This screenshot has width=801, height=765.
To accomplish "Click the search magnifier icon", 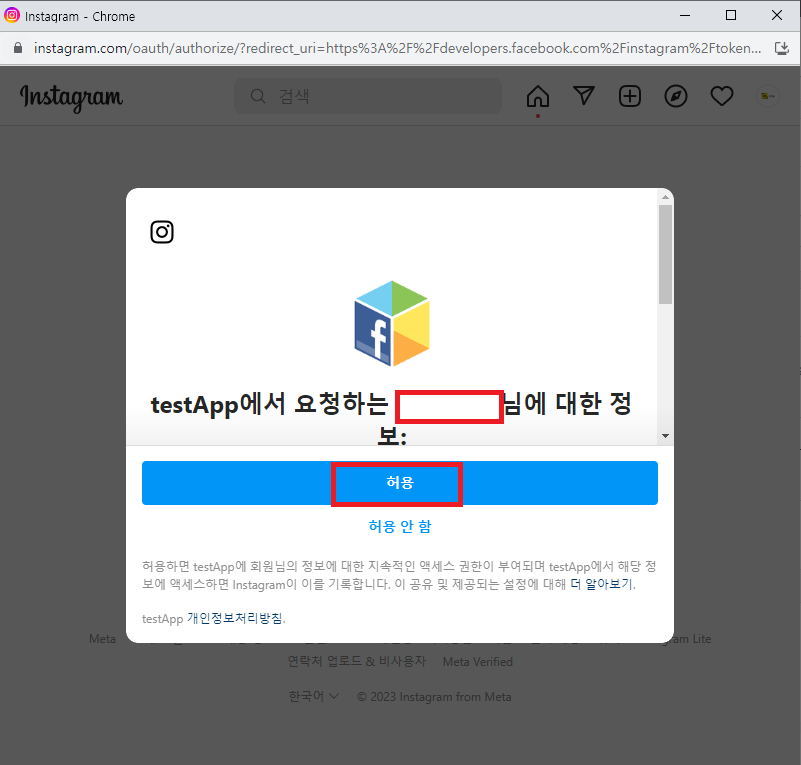I will click(258, 96).
